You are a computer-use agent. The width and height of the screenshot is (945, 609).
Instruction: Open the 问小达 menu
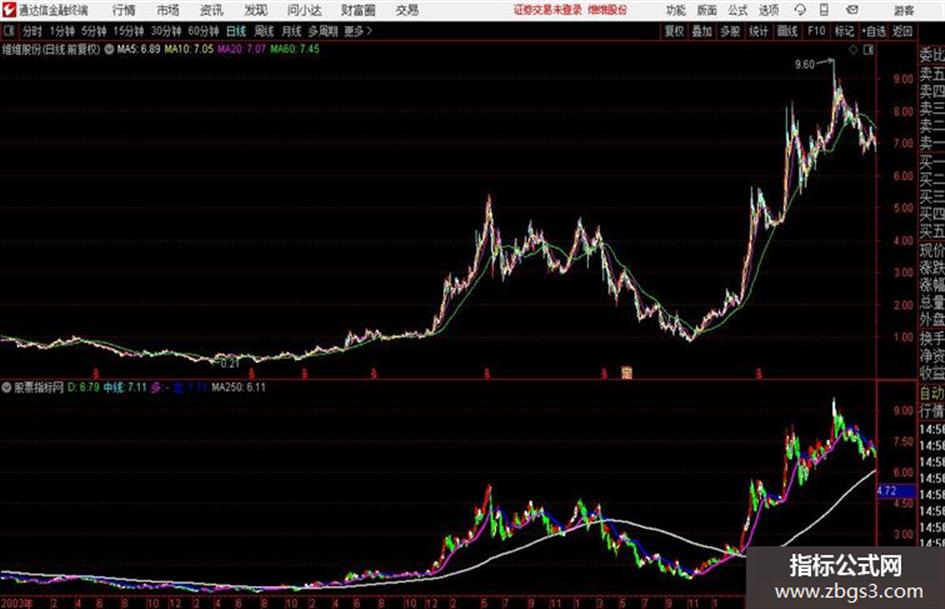click(304, 10)
